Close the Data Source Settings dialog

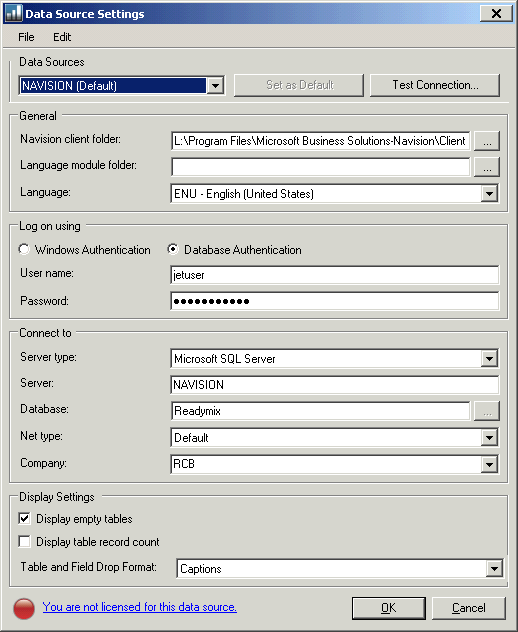(497, 14)
